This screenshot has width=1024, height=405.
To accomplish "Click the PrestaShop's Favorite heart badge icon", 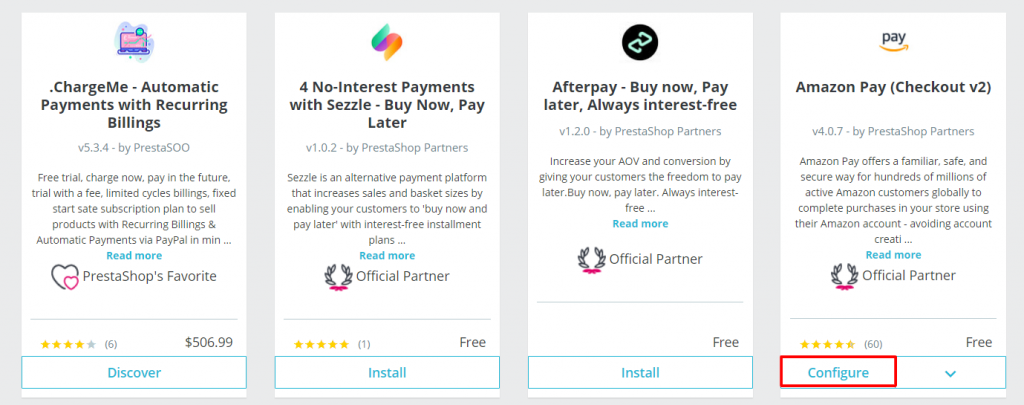I will click(x=65, y=276).
